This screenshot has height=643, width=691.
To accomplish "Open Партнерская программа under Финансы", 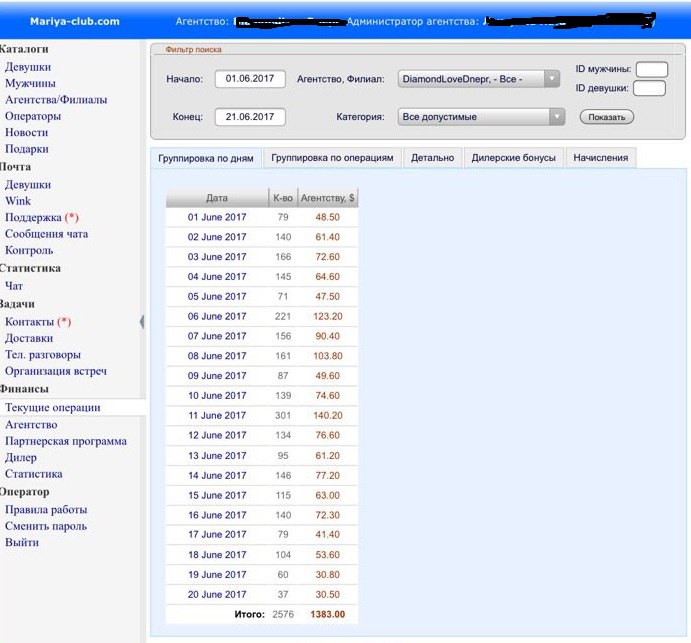I will click(66, 441).
